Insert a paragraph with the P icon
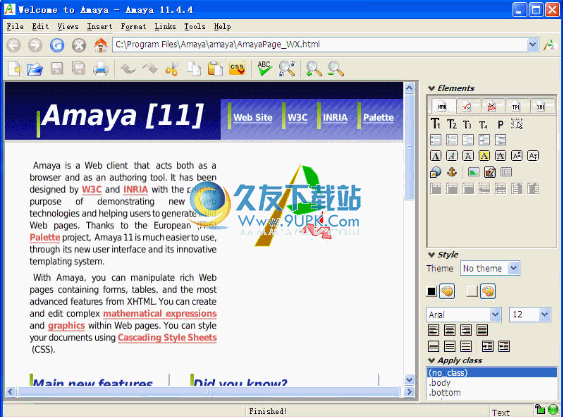 click(x=500, y=125)
